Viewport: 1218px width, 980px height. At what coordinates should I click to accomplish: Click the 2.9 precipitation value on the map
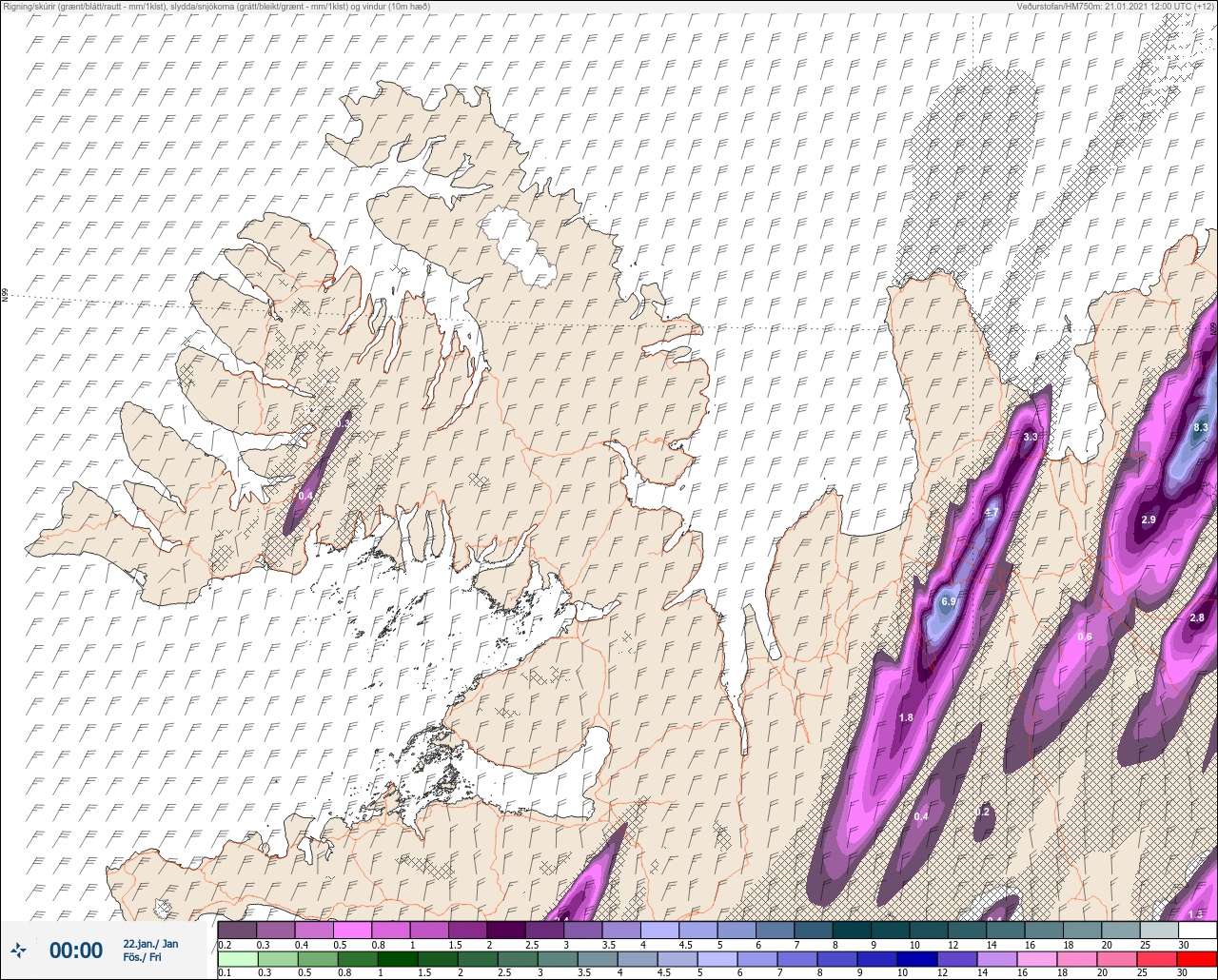click(1148, 519)
